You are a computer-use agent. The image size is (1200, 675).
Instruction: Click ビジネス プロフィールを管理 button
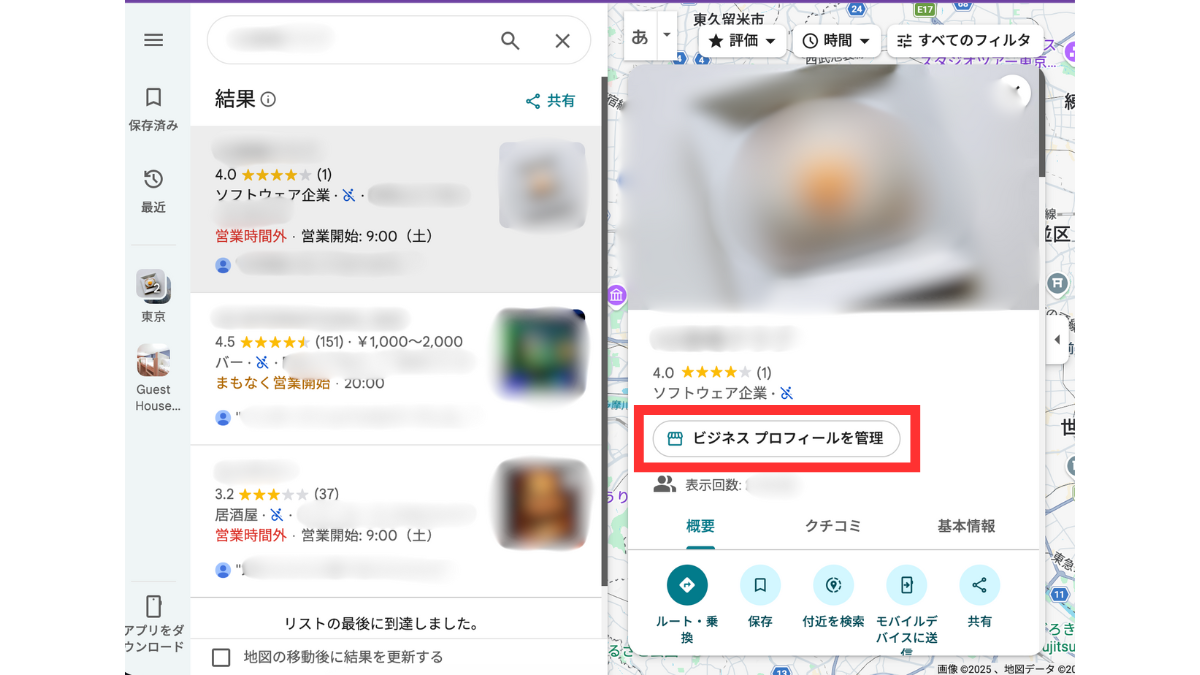coord(776,439)
